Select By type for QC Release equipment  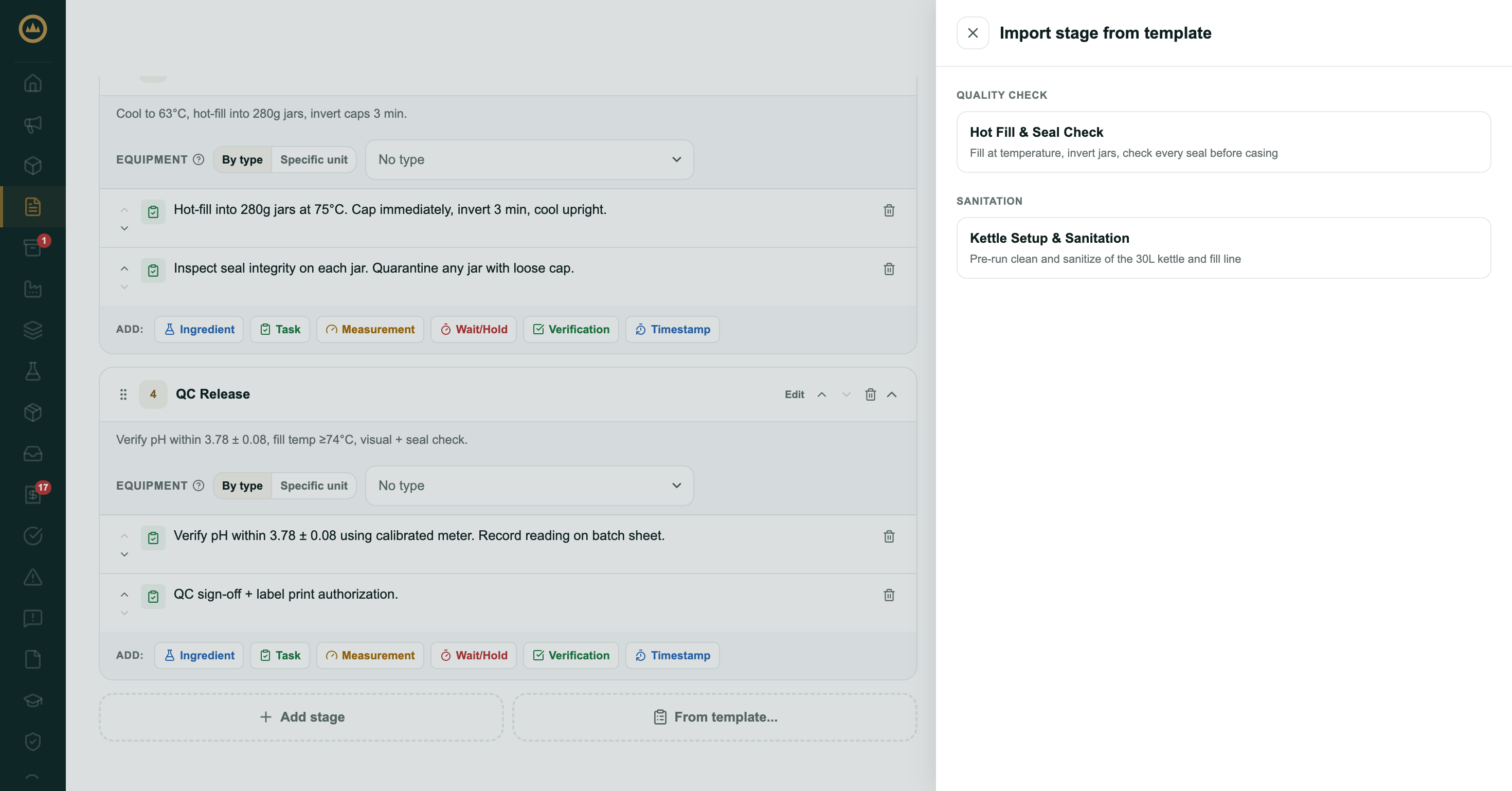click(x=242, y=486)
